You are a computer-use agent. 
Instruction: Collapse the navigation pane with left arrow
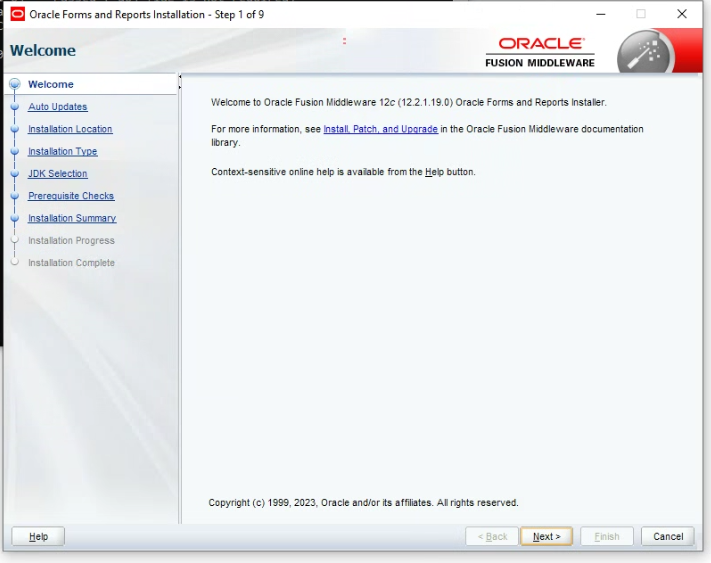[x=180, y=77]
